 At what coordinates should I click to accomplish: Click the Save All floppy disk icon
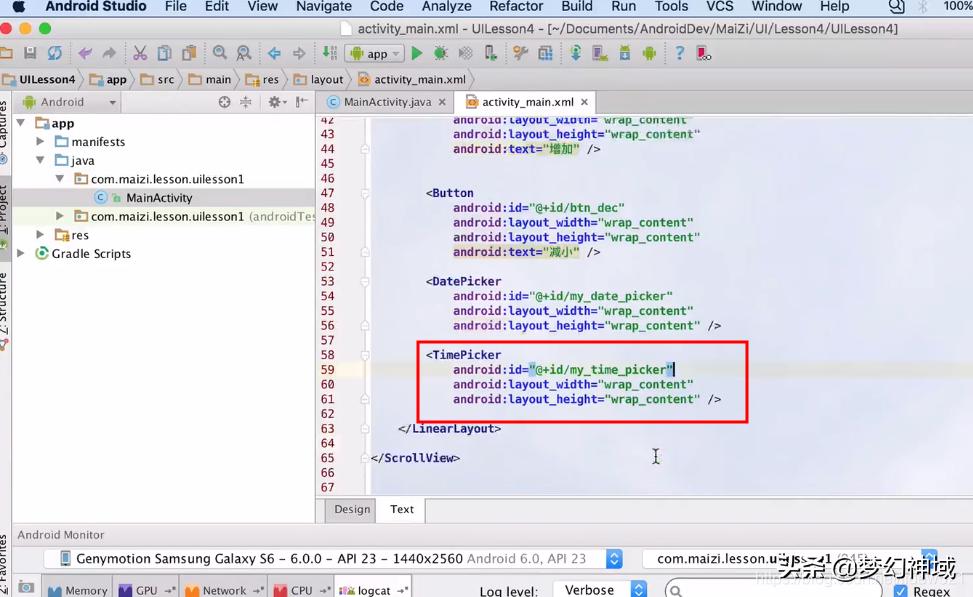[x=31, y=53]
